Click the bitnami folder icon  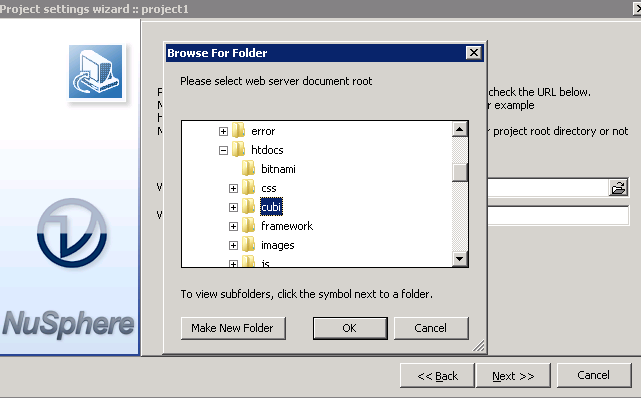(249, 168)
